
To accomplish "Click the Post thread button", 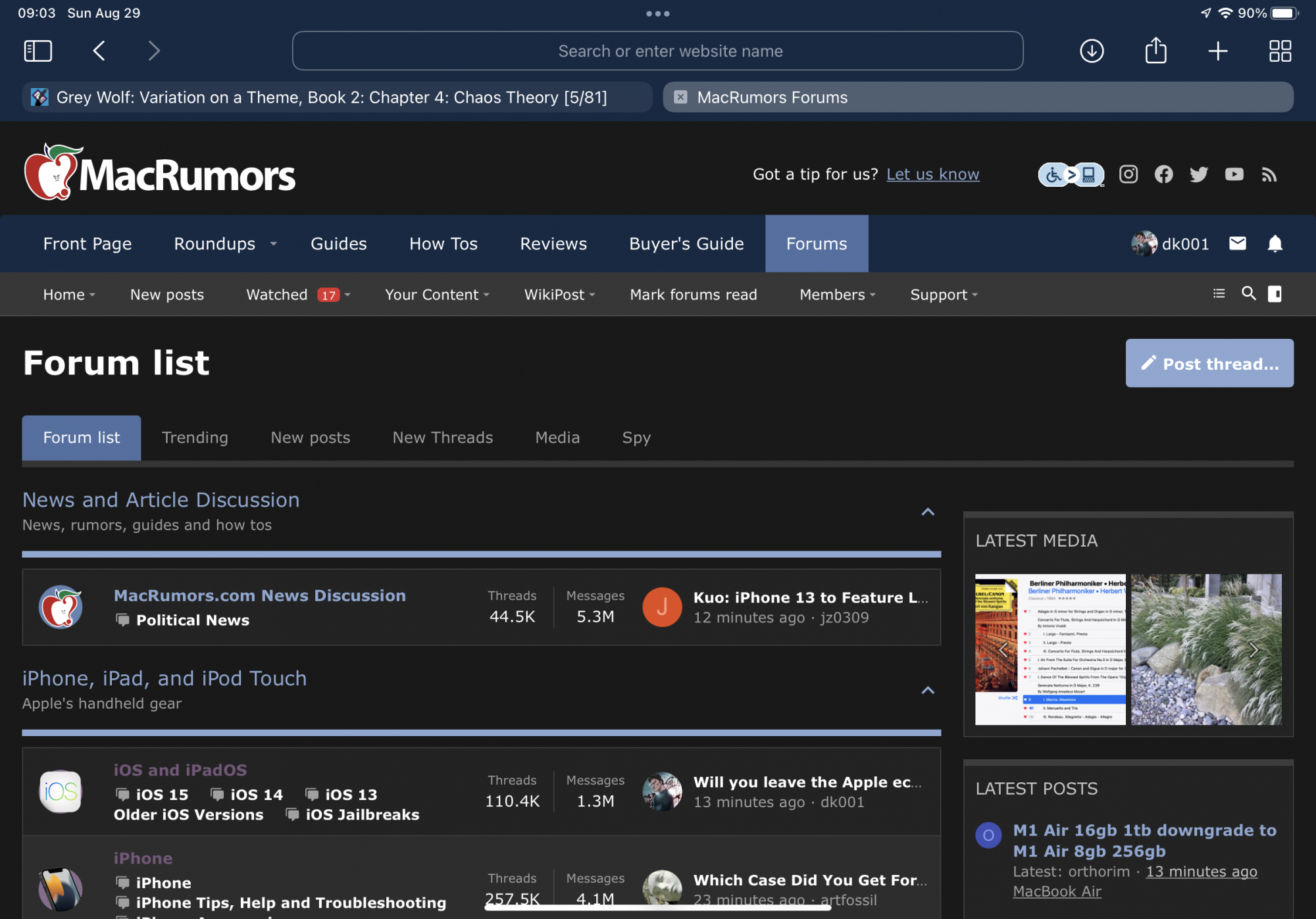I will click(1209, 363).
